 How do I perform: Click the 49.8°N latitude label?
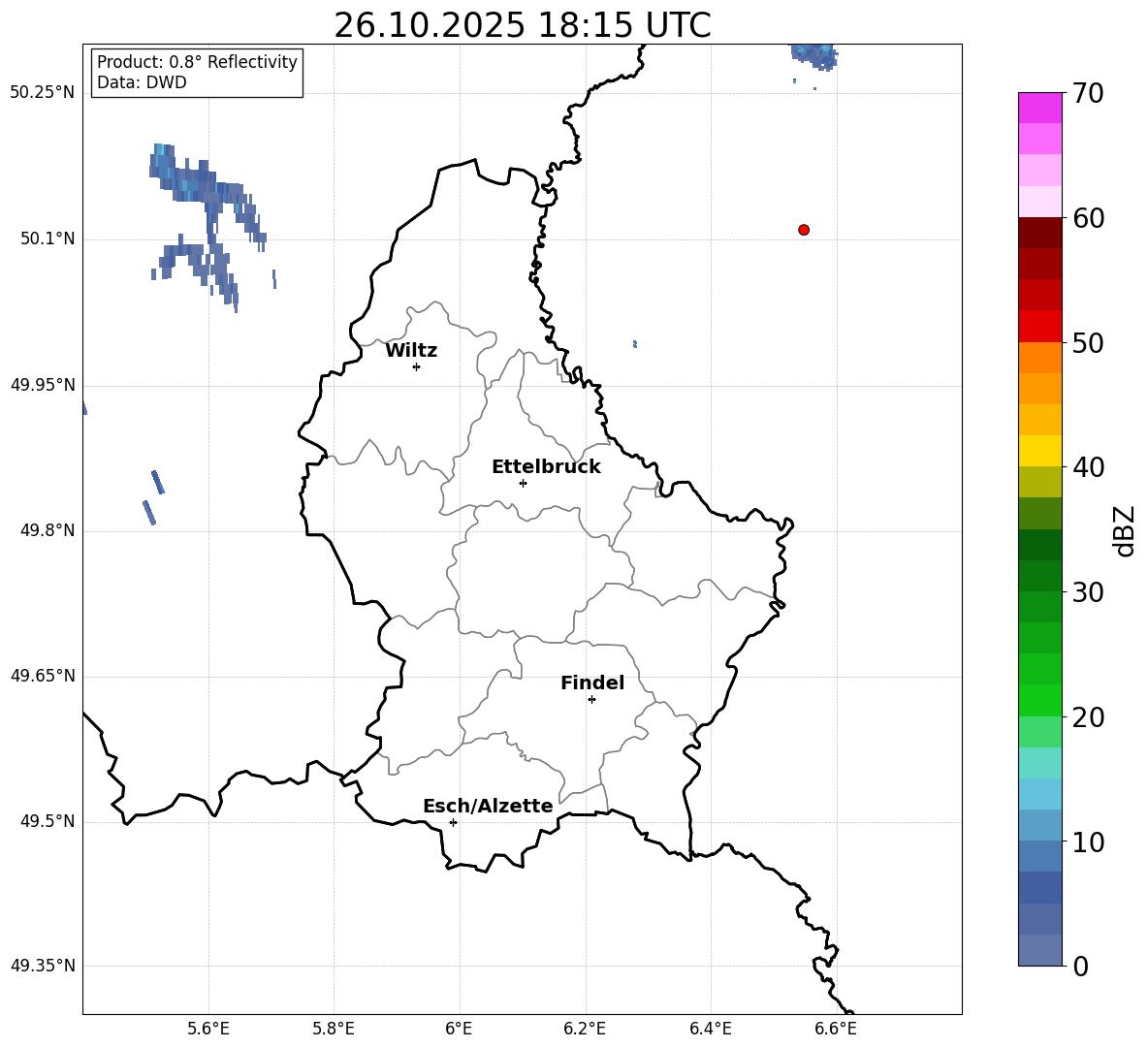coord(47,530)
